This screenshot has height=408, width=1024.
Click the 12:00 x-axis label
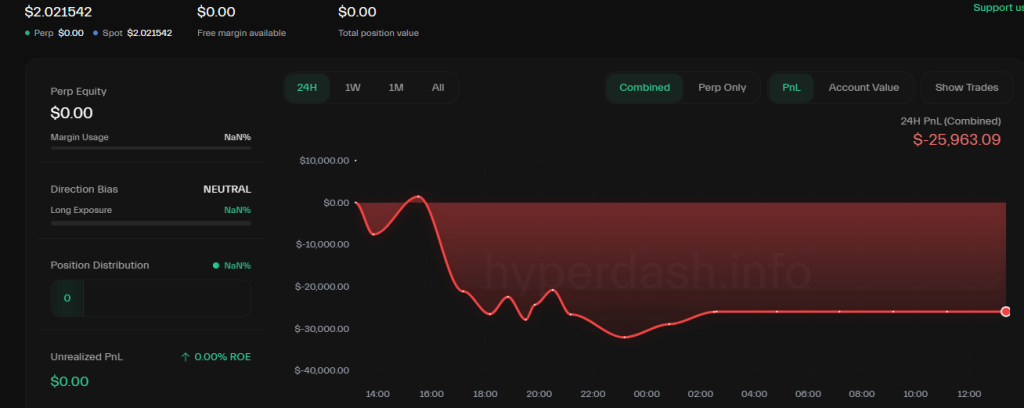tap(969, 394)
